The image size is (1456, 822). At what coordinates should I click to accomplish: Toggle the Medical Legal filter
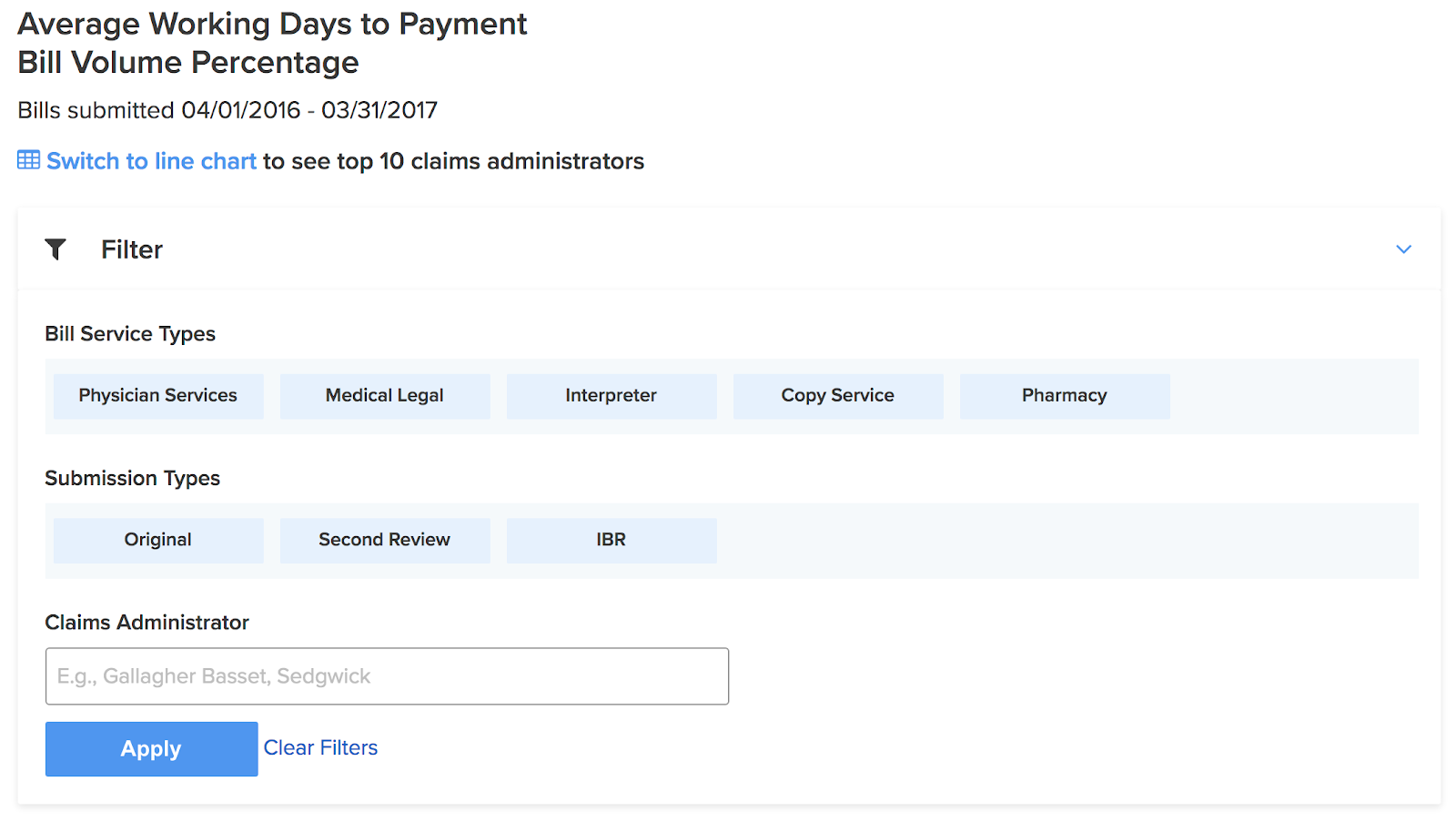click(385, 396)
